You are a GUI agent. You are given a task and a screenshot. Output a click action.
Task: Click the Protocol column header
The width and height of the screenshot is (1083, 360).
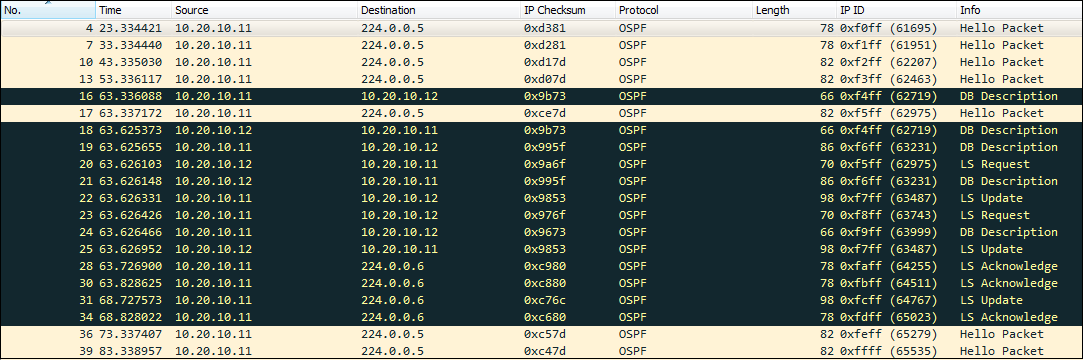point(683,10)
